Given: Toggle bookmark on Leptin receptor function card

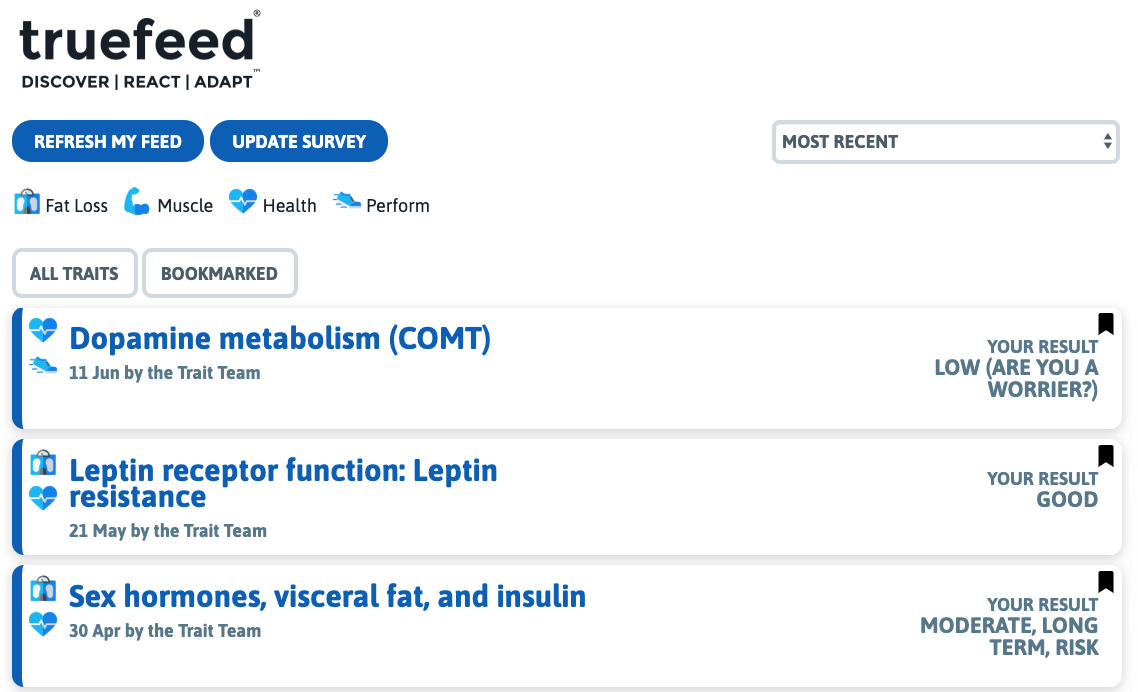Looking at the screenshot, I should [x=1105, y=456].
